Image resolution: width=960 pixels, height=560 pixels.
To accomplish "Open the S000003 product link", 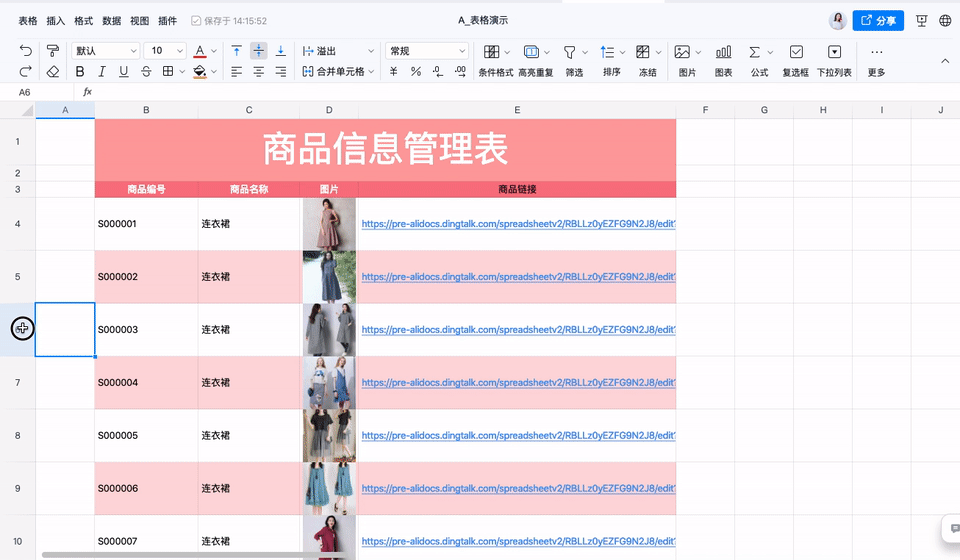I will point(518,330).
